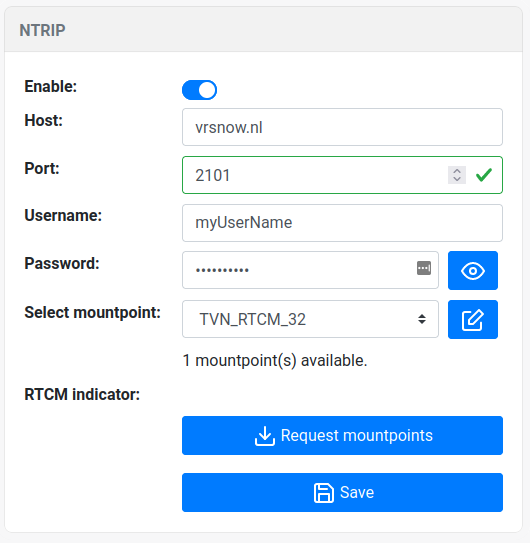The width and height of the screenshot is (530, 543).
Task: Click the download icon on Request mountpoints
Action: click(265, 436)
